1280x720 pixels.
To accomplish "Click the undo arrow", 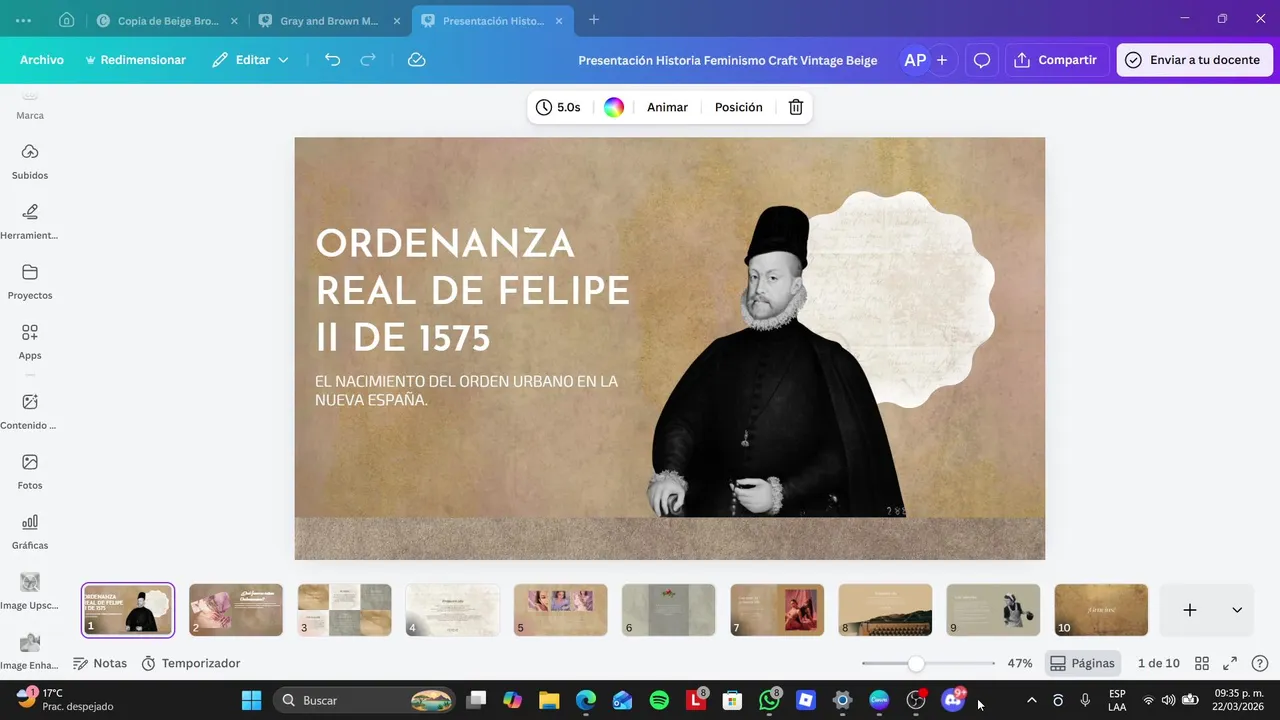I will pyautogui.click(x=333, y=60).
